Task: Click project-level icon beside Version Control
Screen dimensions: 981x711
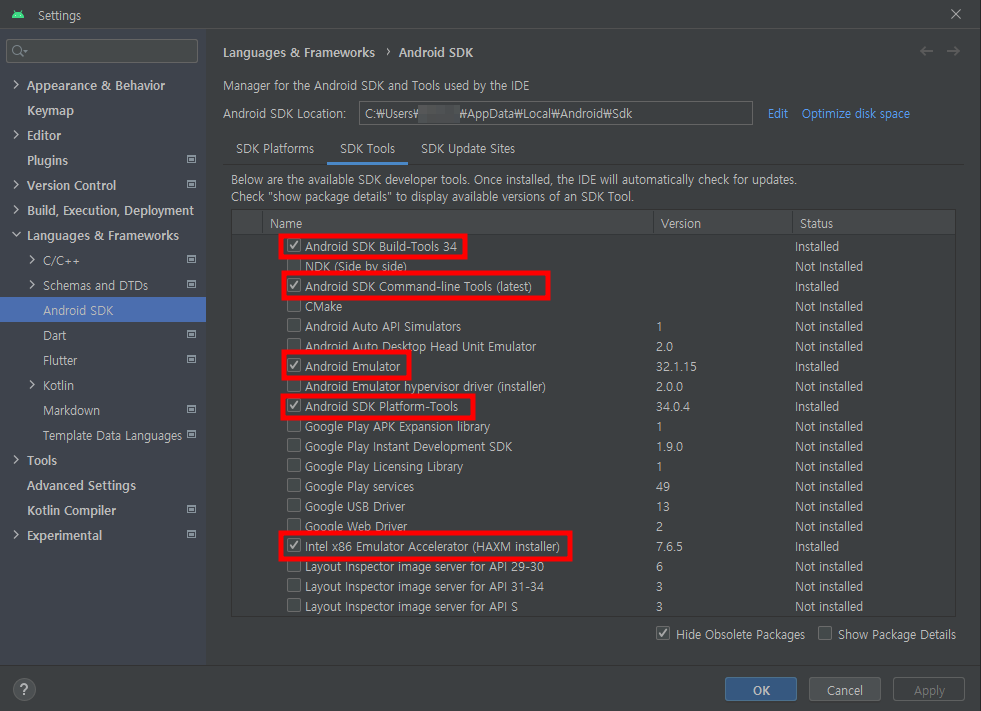Action: [x=191, y=185]
